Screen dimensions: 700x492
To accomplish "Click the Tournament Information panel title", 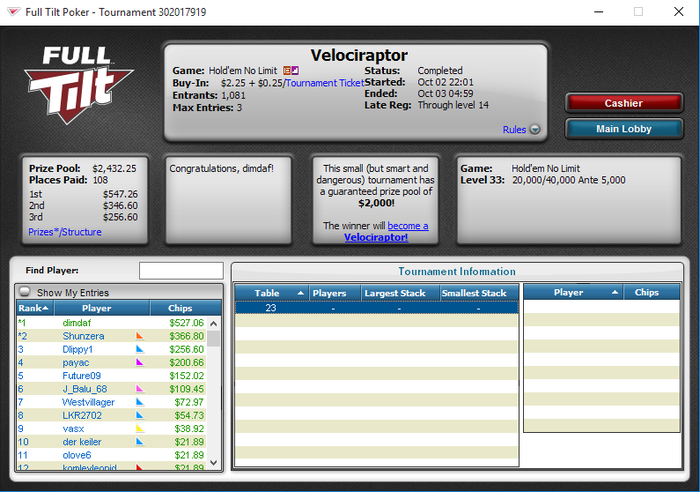I will coord(457,271).
